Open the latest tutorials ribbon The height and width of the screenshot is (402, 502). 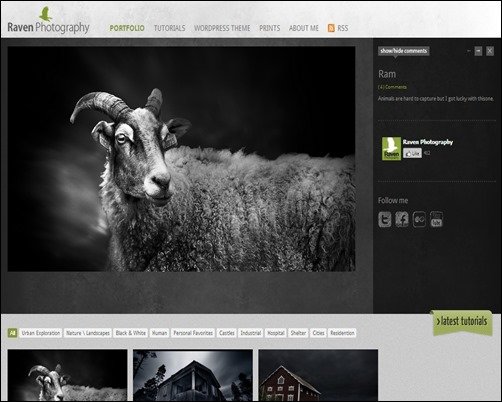463,322
